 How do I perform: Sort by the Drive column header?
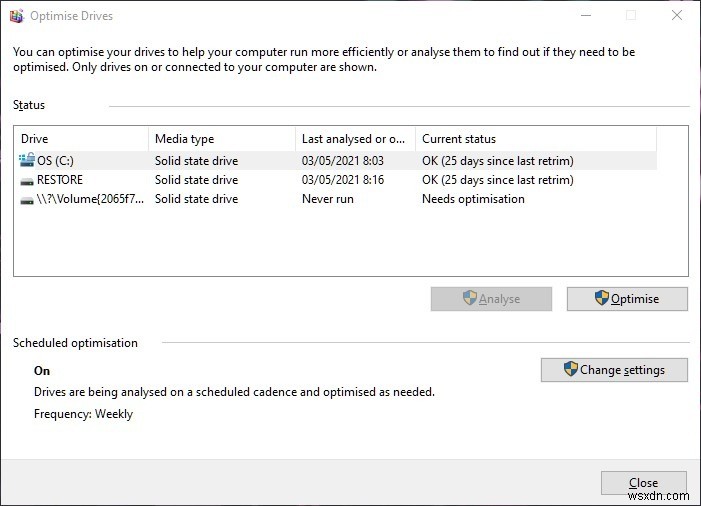[x=81, y=139]
